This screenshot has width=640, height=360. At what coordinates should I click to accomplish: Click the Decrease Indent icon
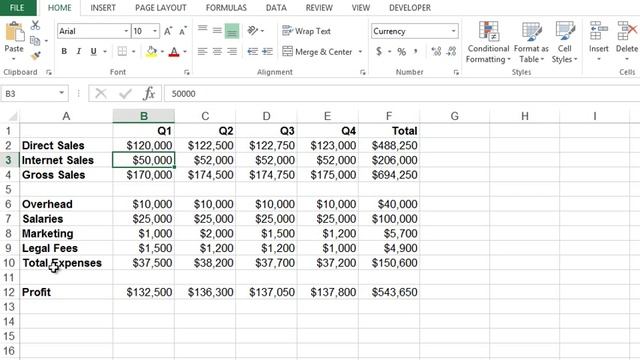click(253, 52)
